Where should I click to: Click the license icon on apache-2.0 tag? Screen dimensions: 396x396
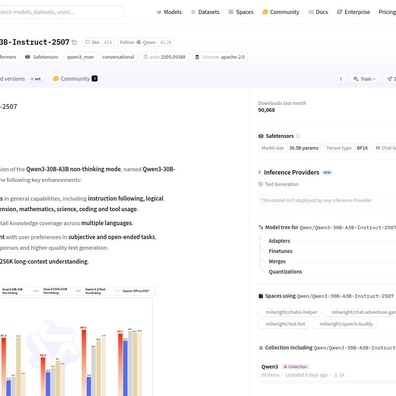(197, 57)
